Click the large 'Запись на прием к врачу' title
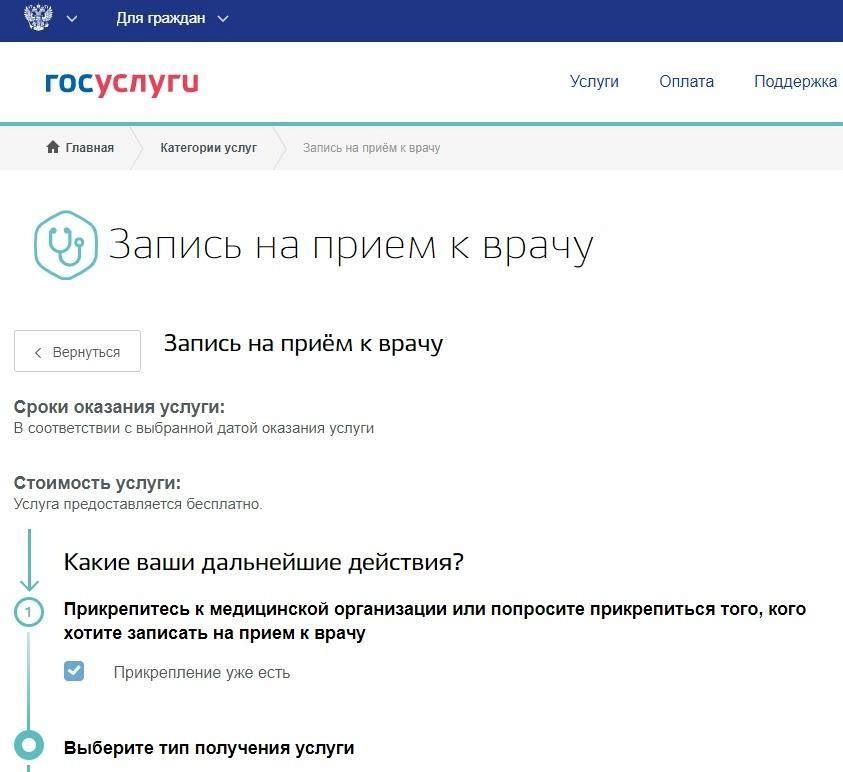843x772 pixels. point(351,246)
